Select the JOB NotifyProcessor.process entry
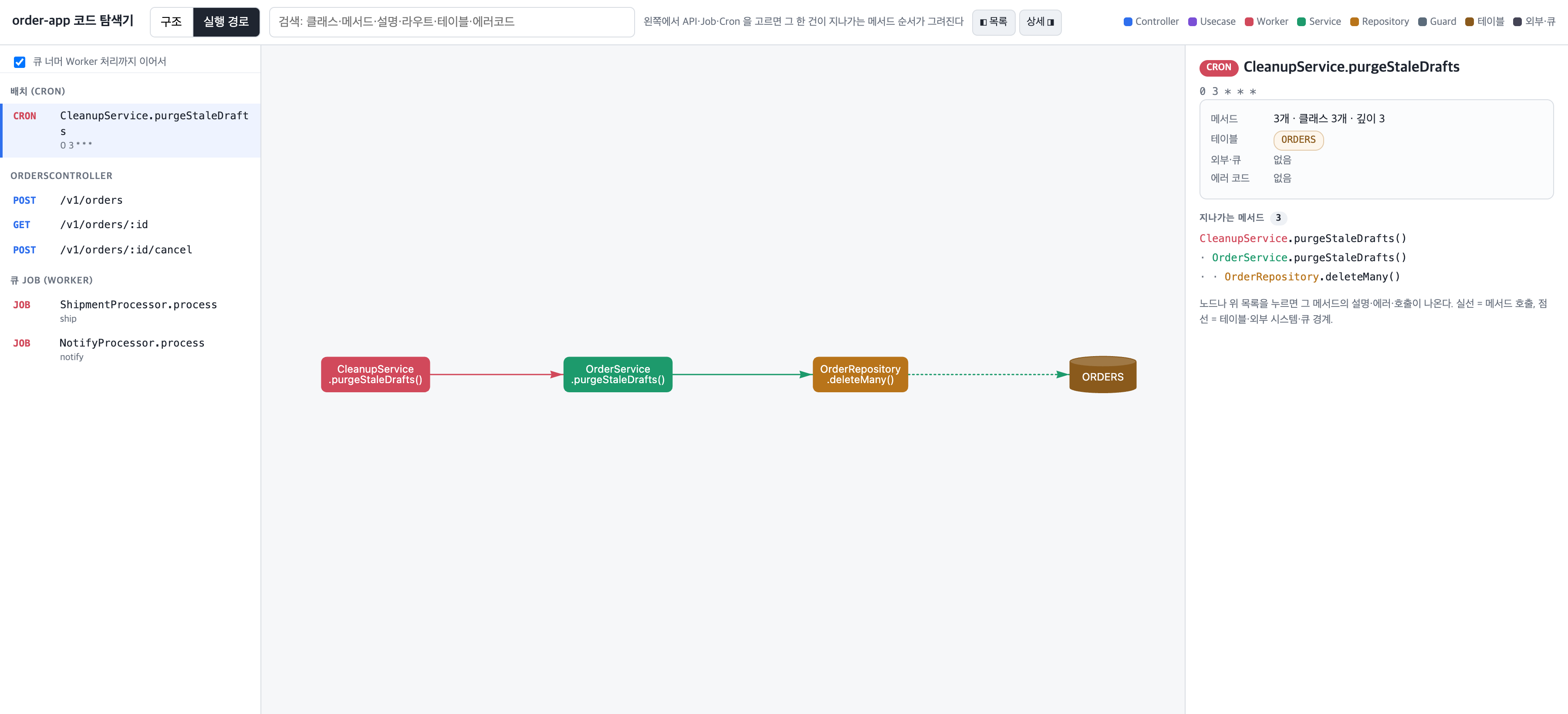Screen dimensions: 1568x714 [x=131, y=349]
